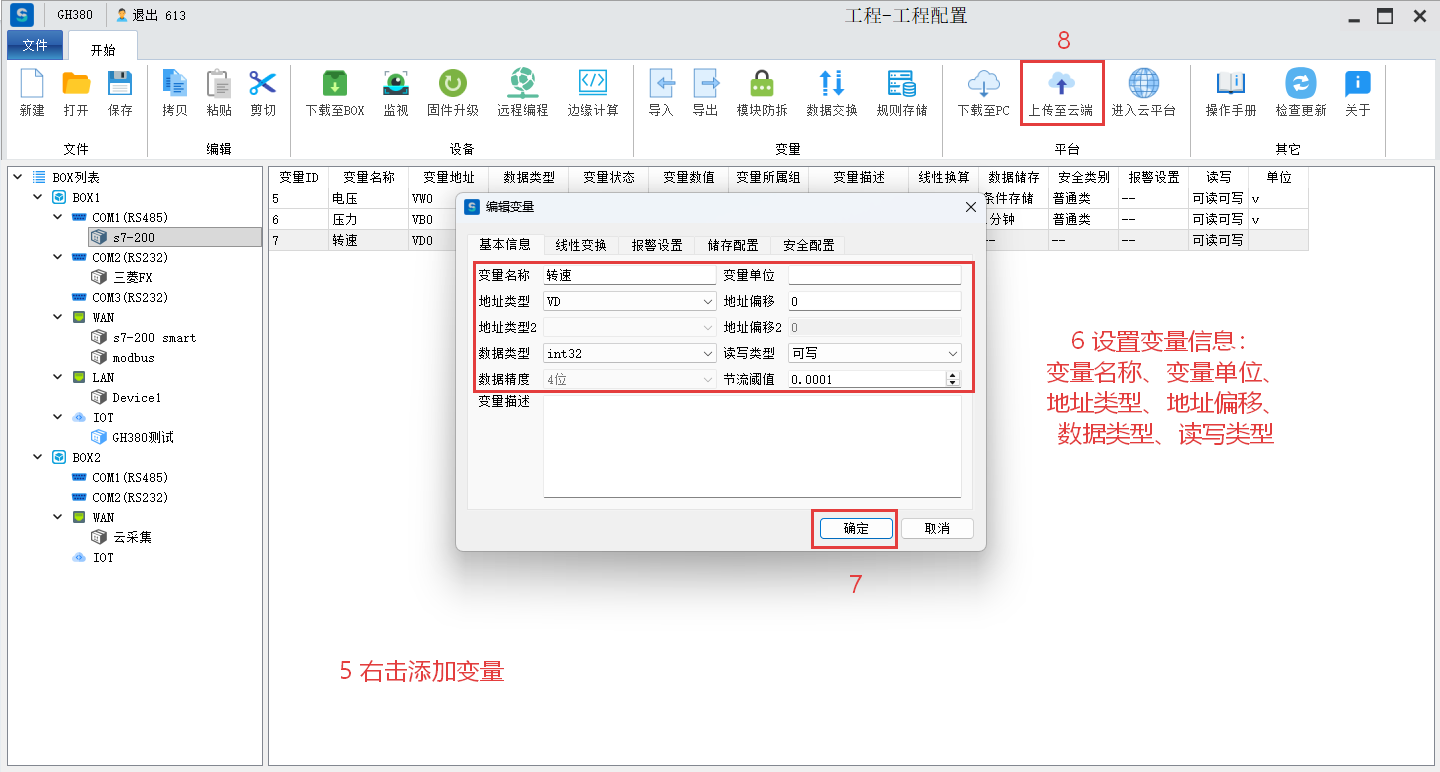Collapse the BOX2 tree node
Image resolution: width=1440 pixels, height=772 pixels.
[x=38, y=457]
